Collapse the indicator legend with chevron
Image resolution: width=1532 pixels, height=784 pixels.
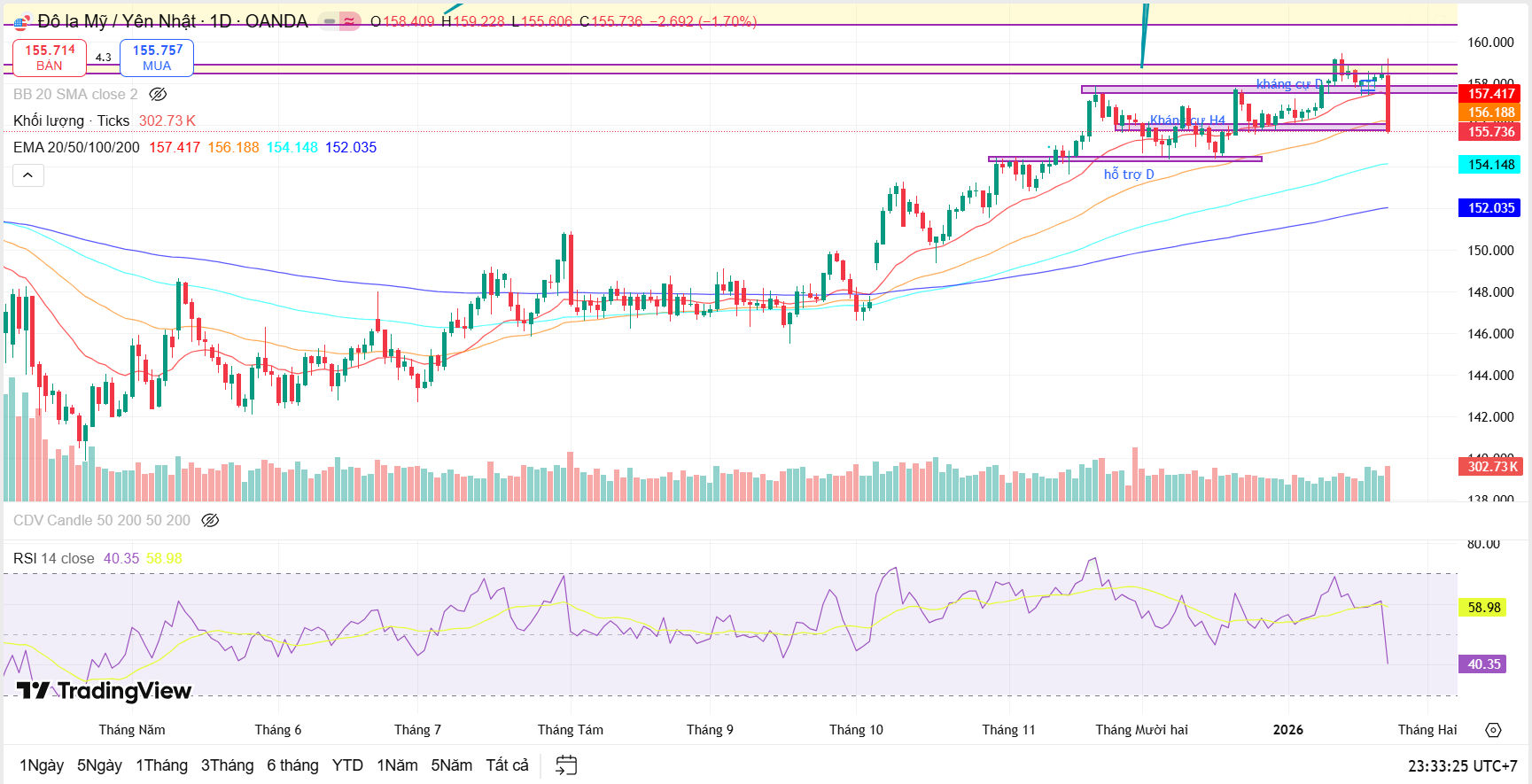click(28, 175)
